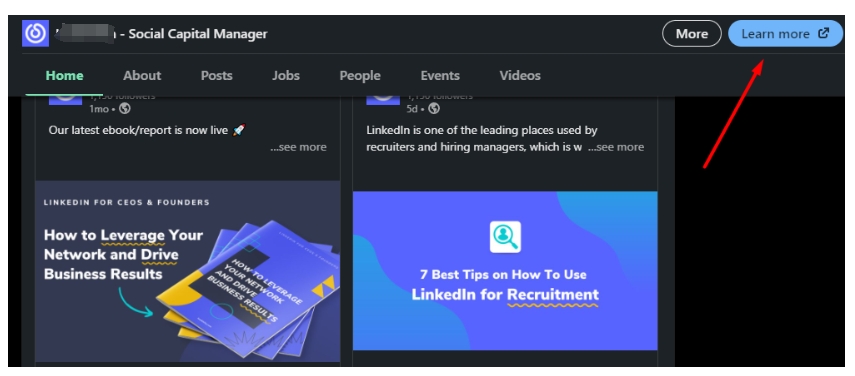Select the Home tab
The height and width of the screenshot is (376, 855).
pyautogui.click(x=64, y=76)
